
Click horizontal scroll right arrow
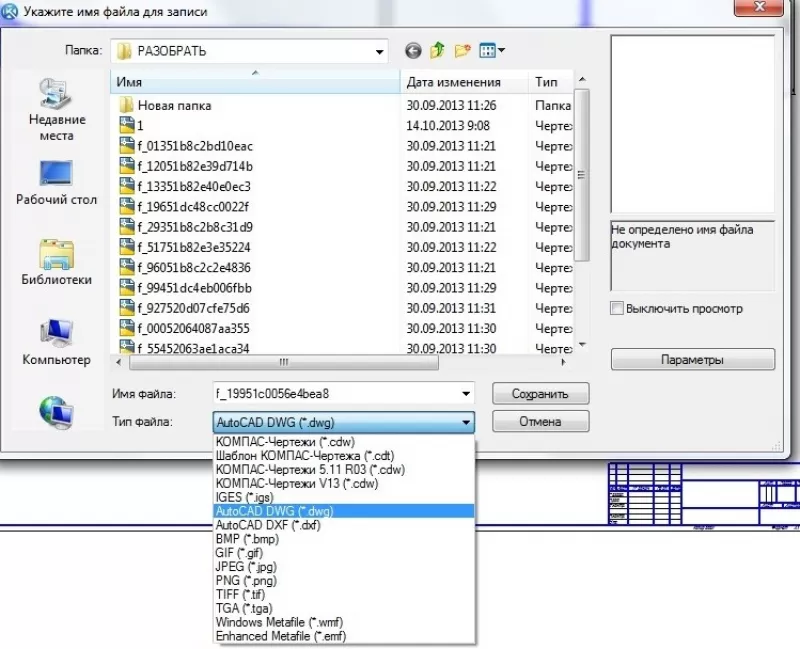click(563, 362)
